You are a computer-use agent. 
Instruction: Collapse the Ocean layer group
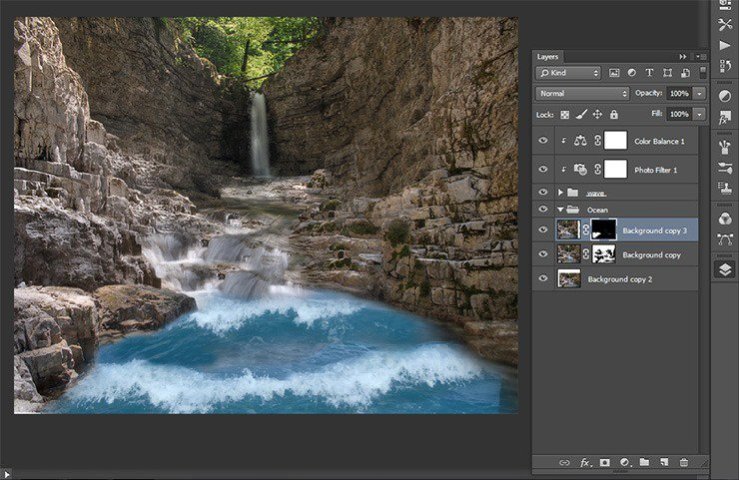(x=560, y=209)
